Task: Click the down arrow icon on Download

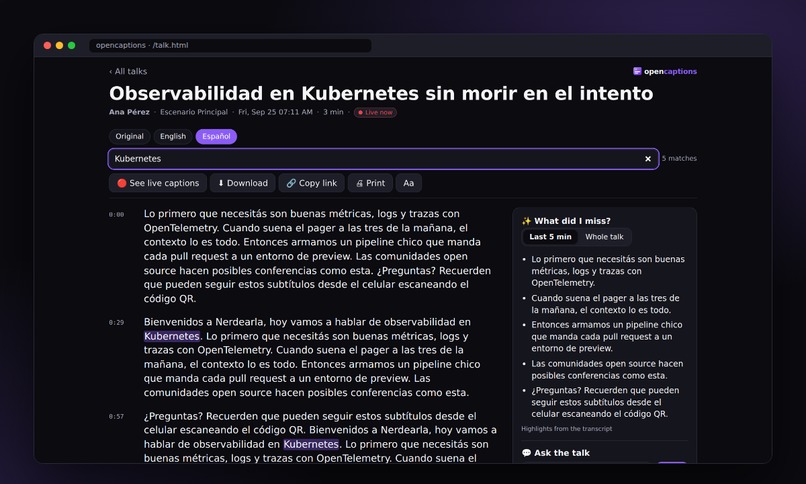Action: pyautogui.click(x=221, y=183)
